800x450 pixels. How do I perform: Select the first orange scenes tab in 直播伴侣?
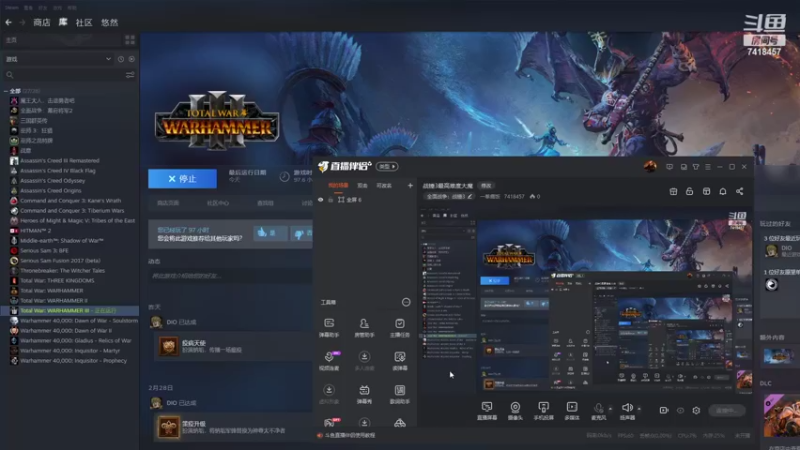click(338, 185)
